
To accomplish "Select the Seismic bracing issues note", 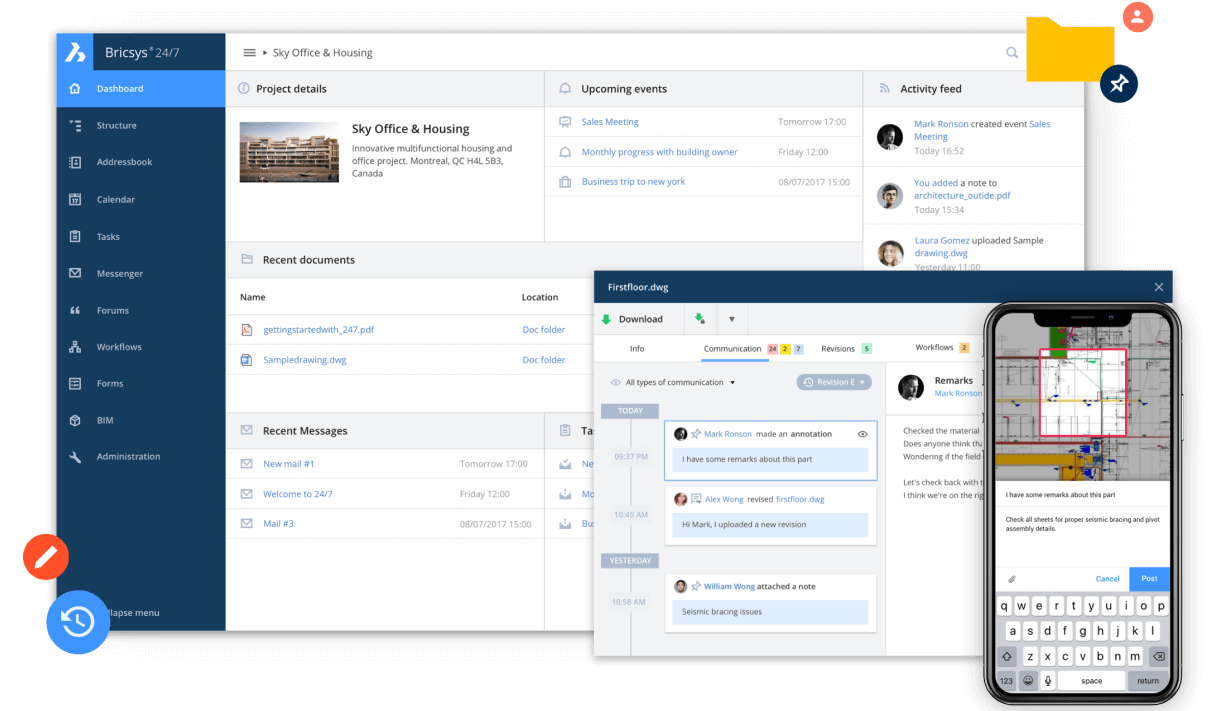I will (x=770, y=612).
